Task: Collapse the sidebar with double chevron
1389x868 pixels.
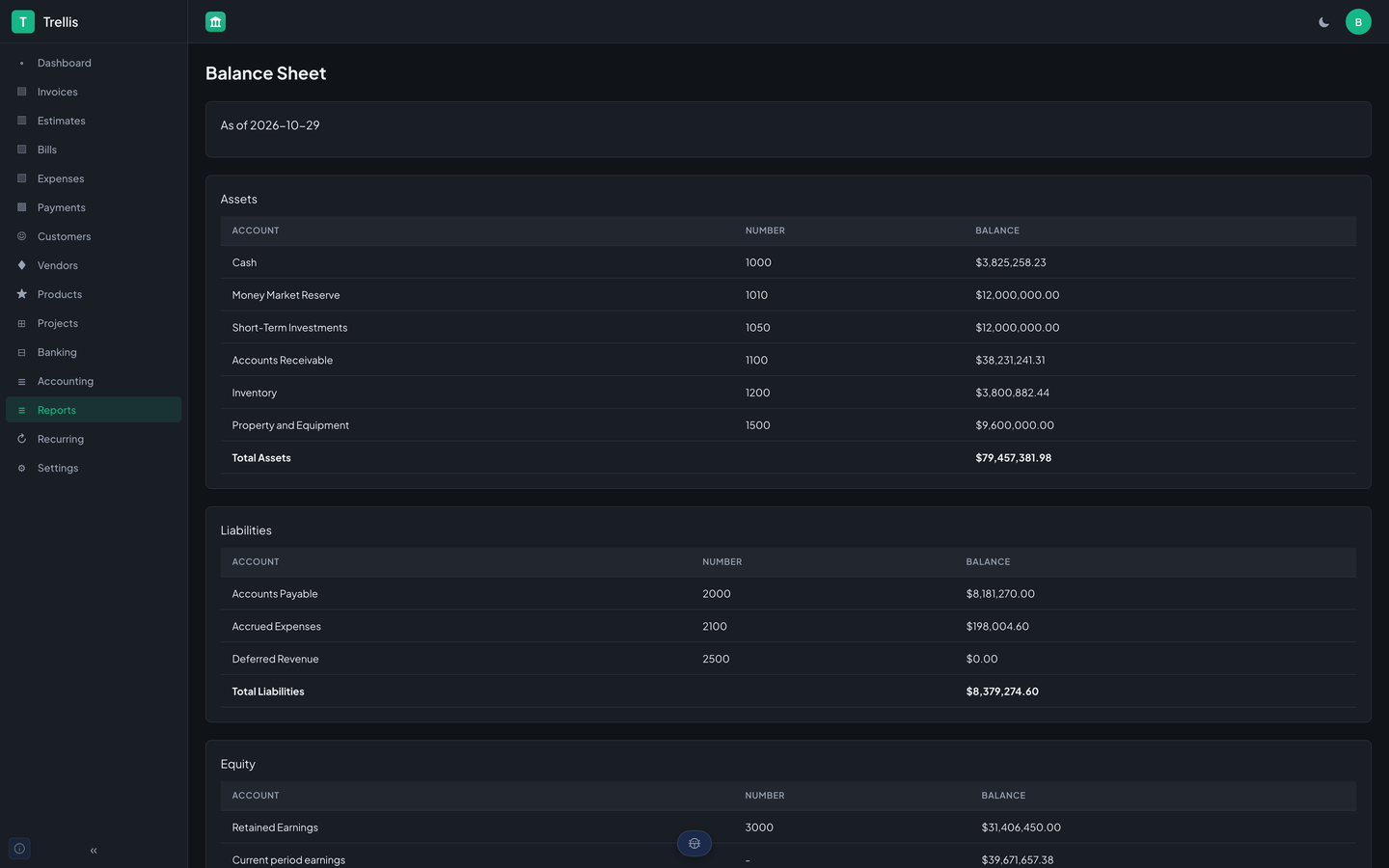Action: pyautogui.click(x=94, y=851)
